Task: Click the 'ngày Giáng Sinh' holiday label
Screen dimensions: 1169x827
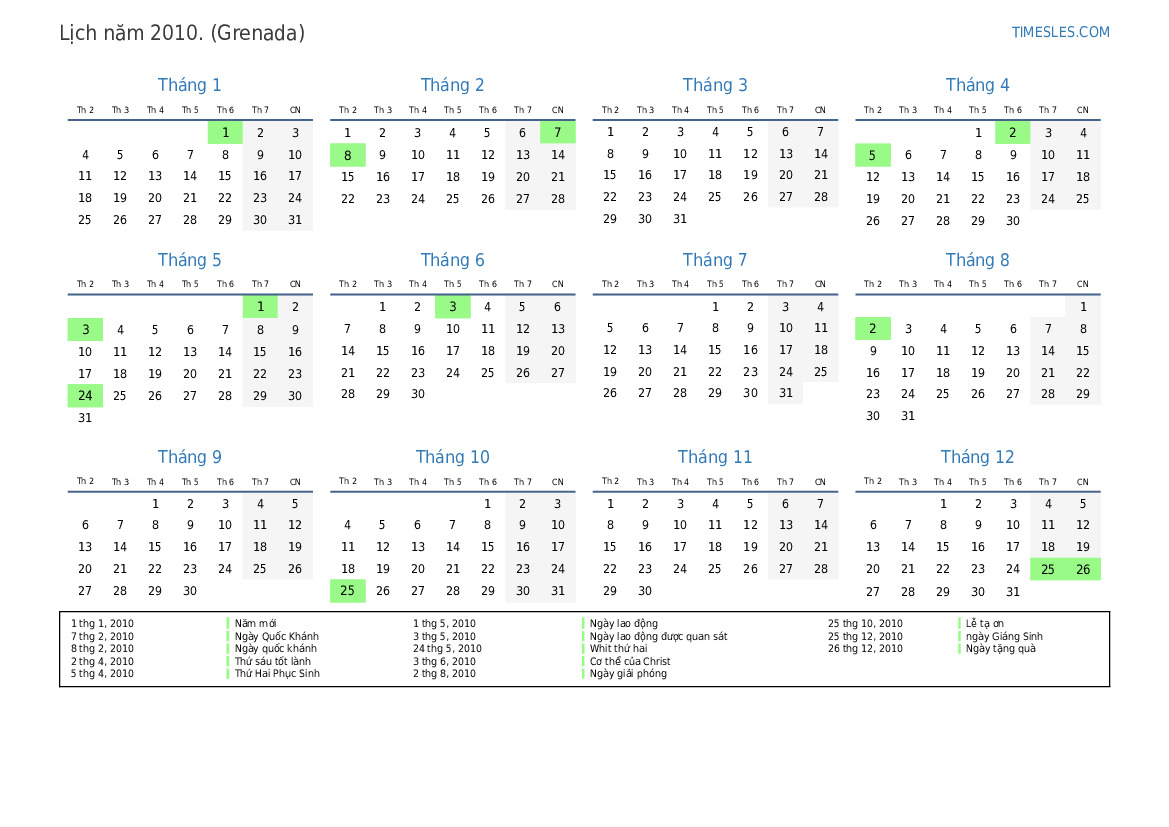Action: coord(1004,636)
